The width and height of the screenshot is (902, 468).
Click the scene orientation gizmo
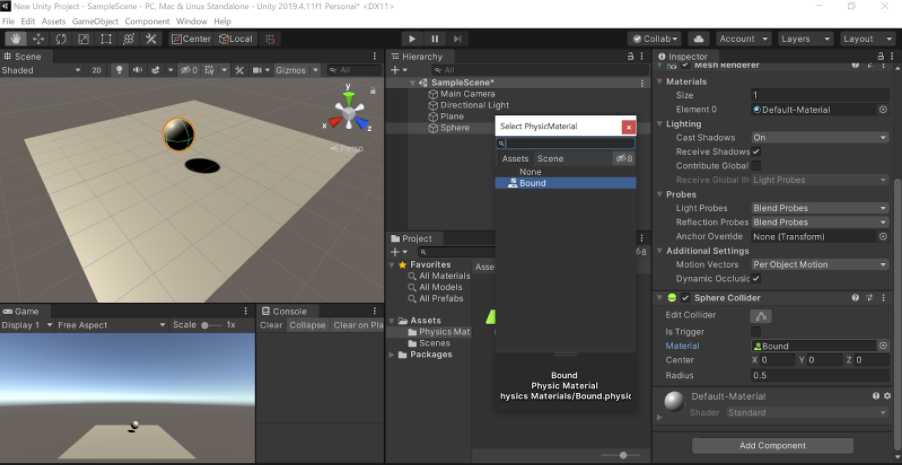349,111
